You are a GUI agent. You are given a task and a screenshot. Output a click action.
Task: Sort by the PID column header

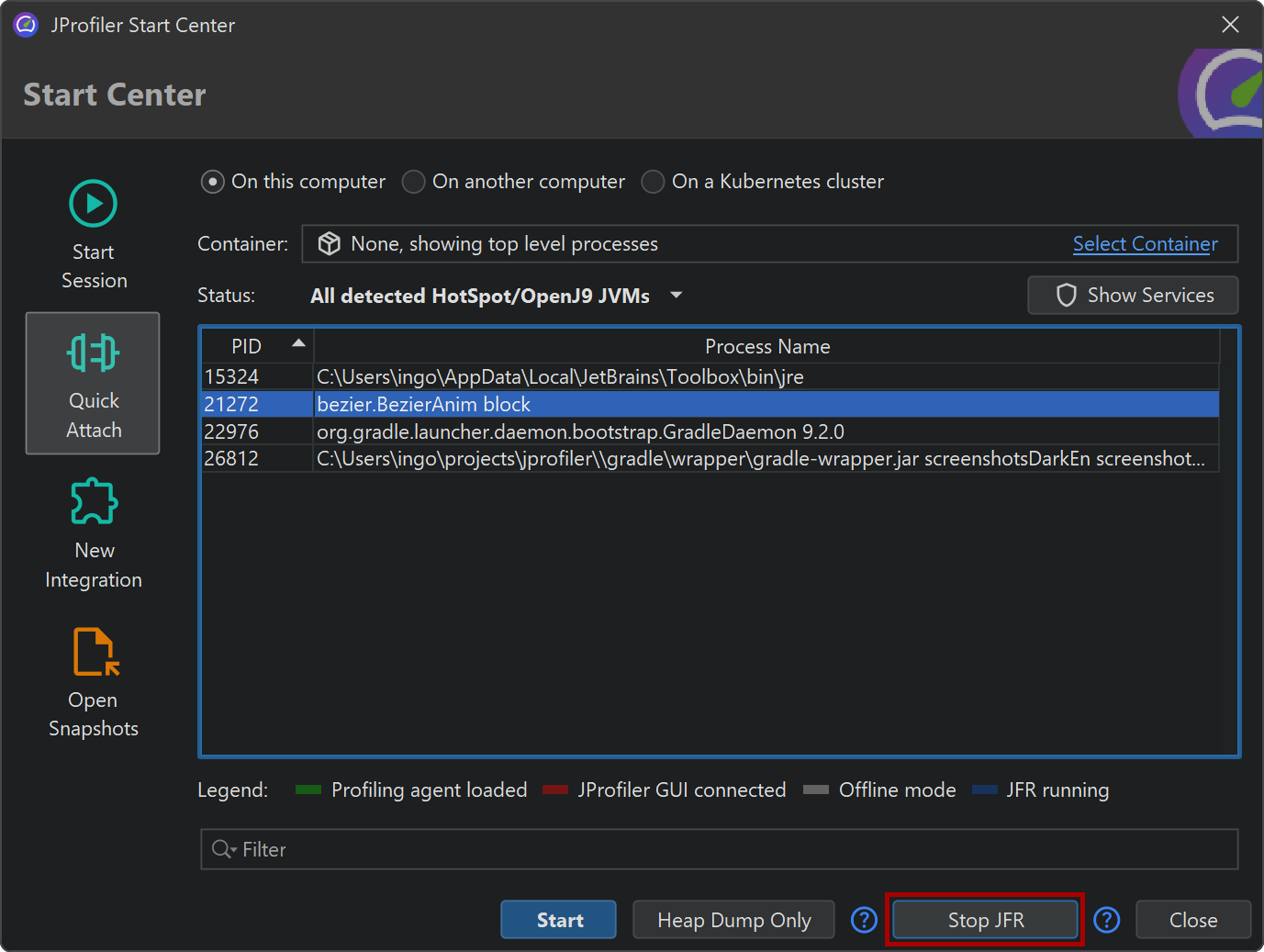247,346
